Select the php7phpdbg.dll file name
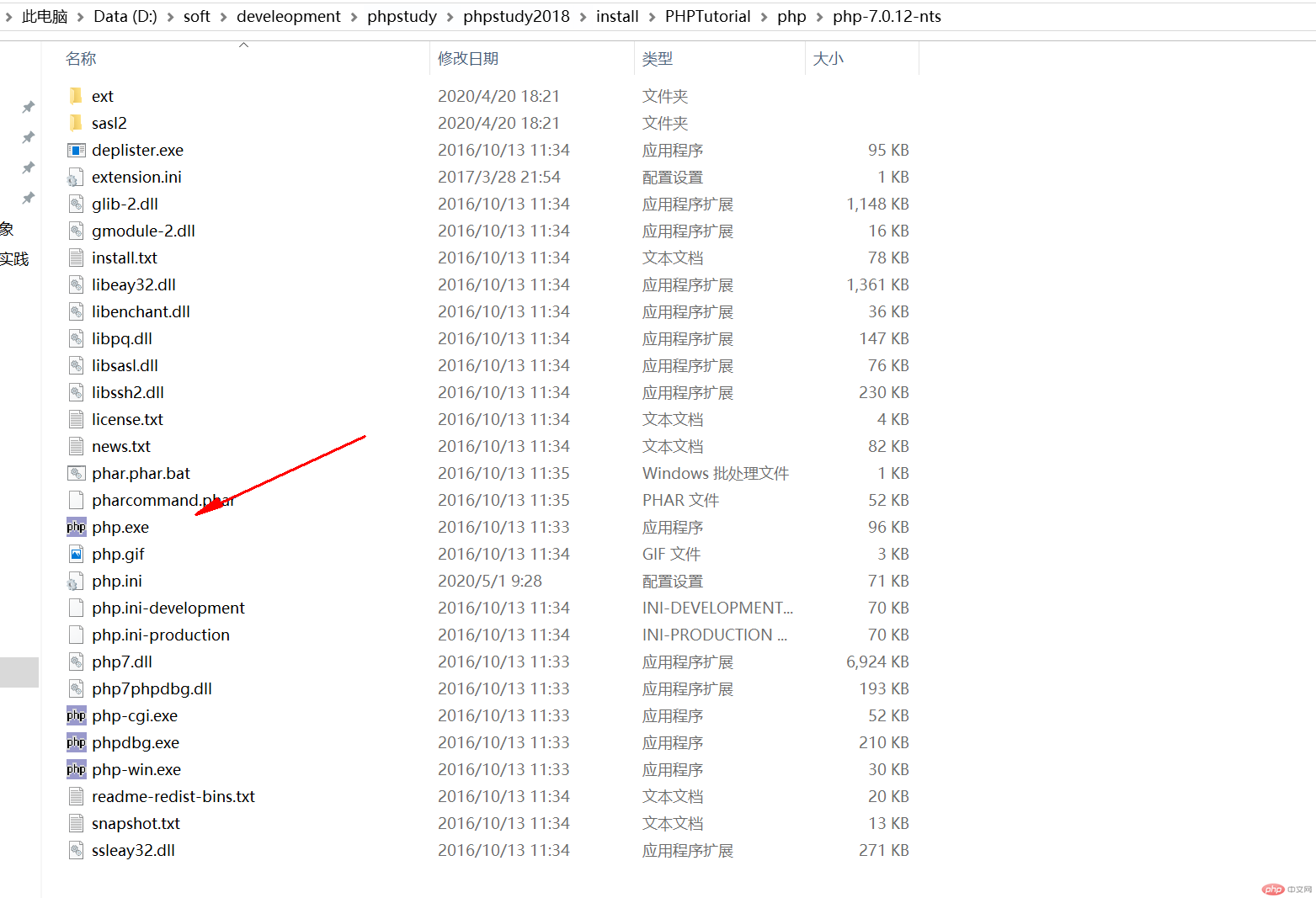 click(152, 688)
